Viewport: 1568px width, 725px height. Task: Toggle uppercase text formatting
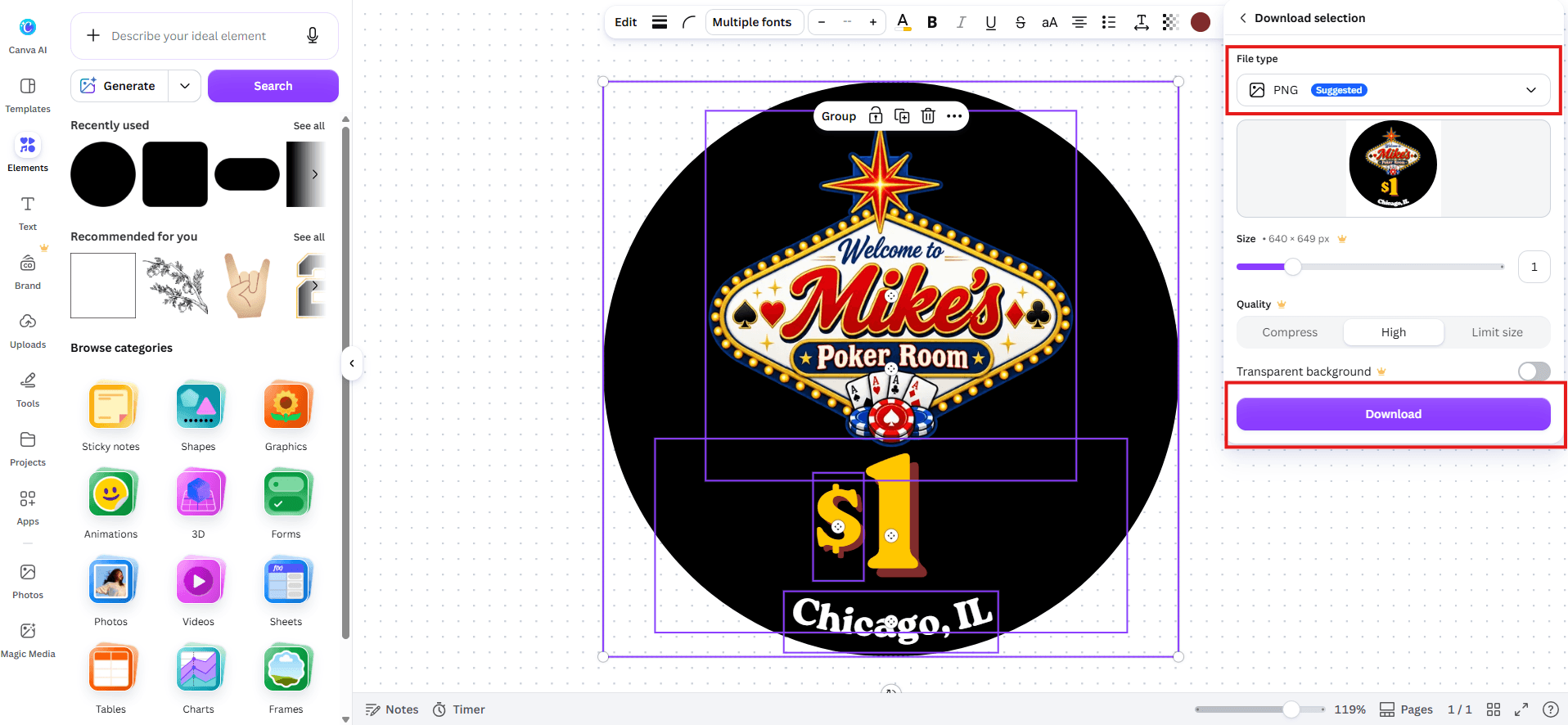click(1050, 22)
